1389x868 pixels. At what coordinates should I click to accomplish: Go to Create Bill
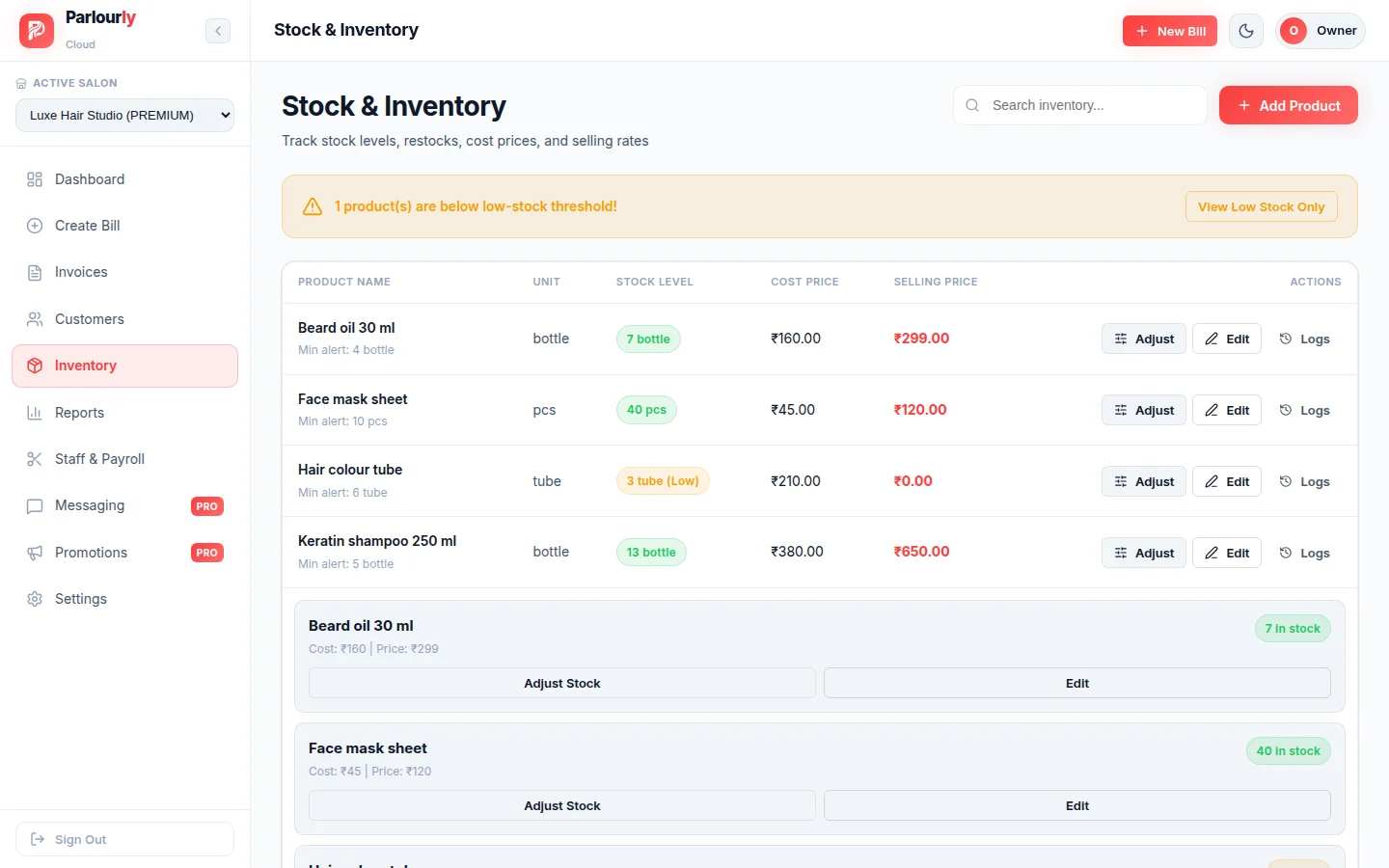tap(124, 226)
